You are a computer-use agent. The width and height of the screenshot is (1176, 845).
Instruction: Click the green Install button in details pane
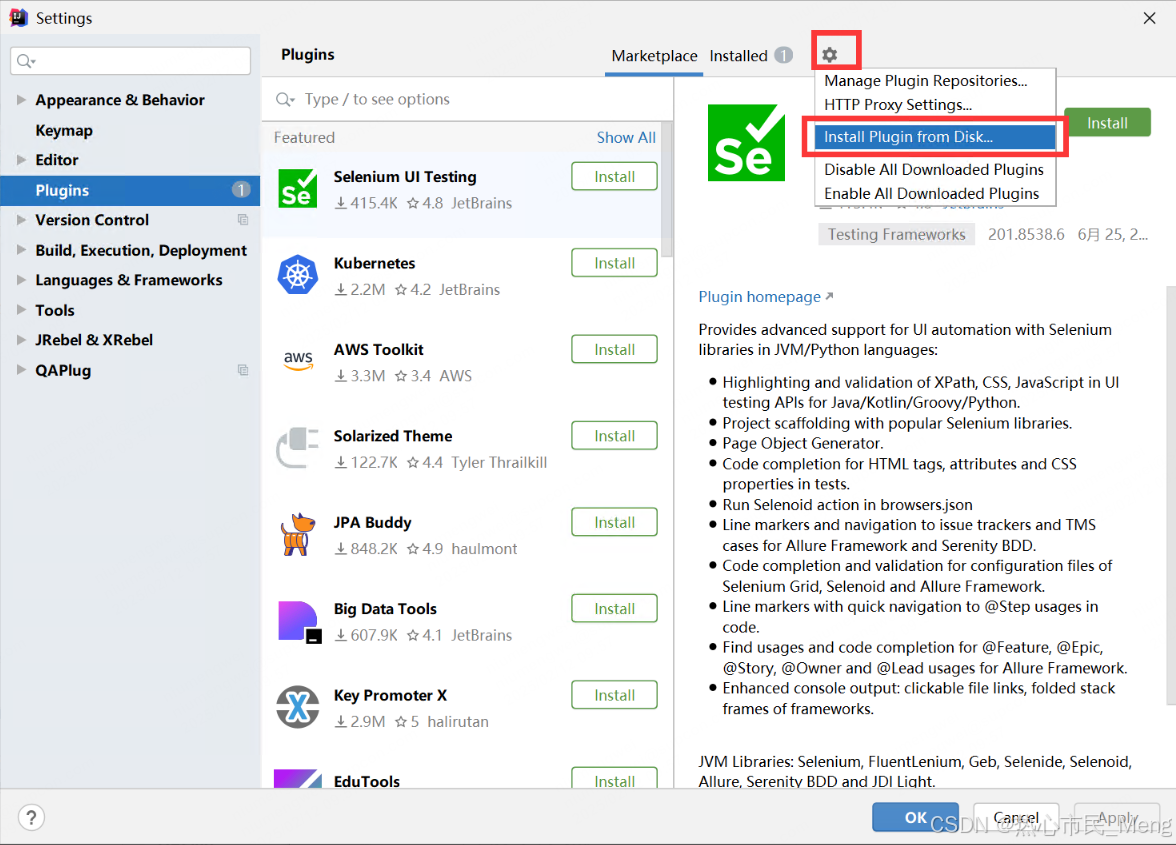coord(1107,123)
